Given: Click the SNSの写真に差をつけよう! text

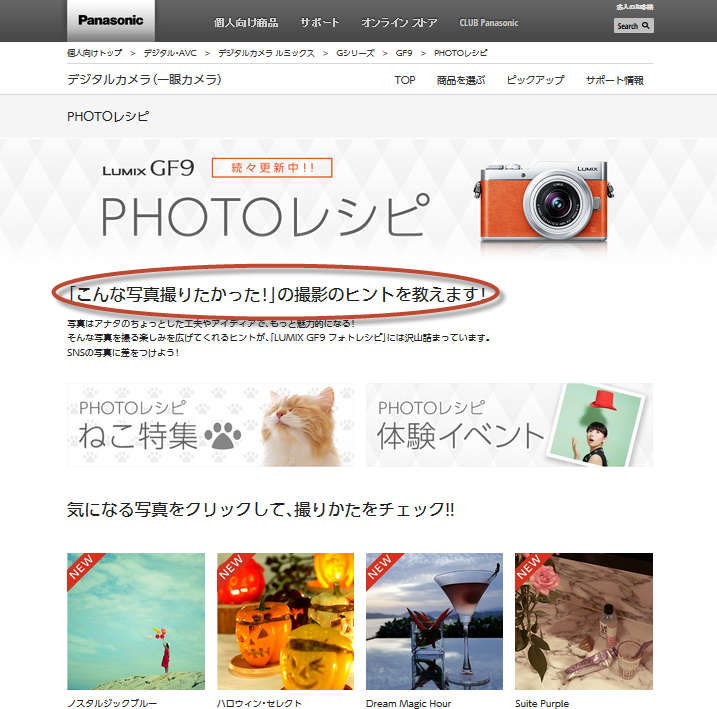Looking at the screenshot, I should pyautogui.click(x=123, y=352).
